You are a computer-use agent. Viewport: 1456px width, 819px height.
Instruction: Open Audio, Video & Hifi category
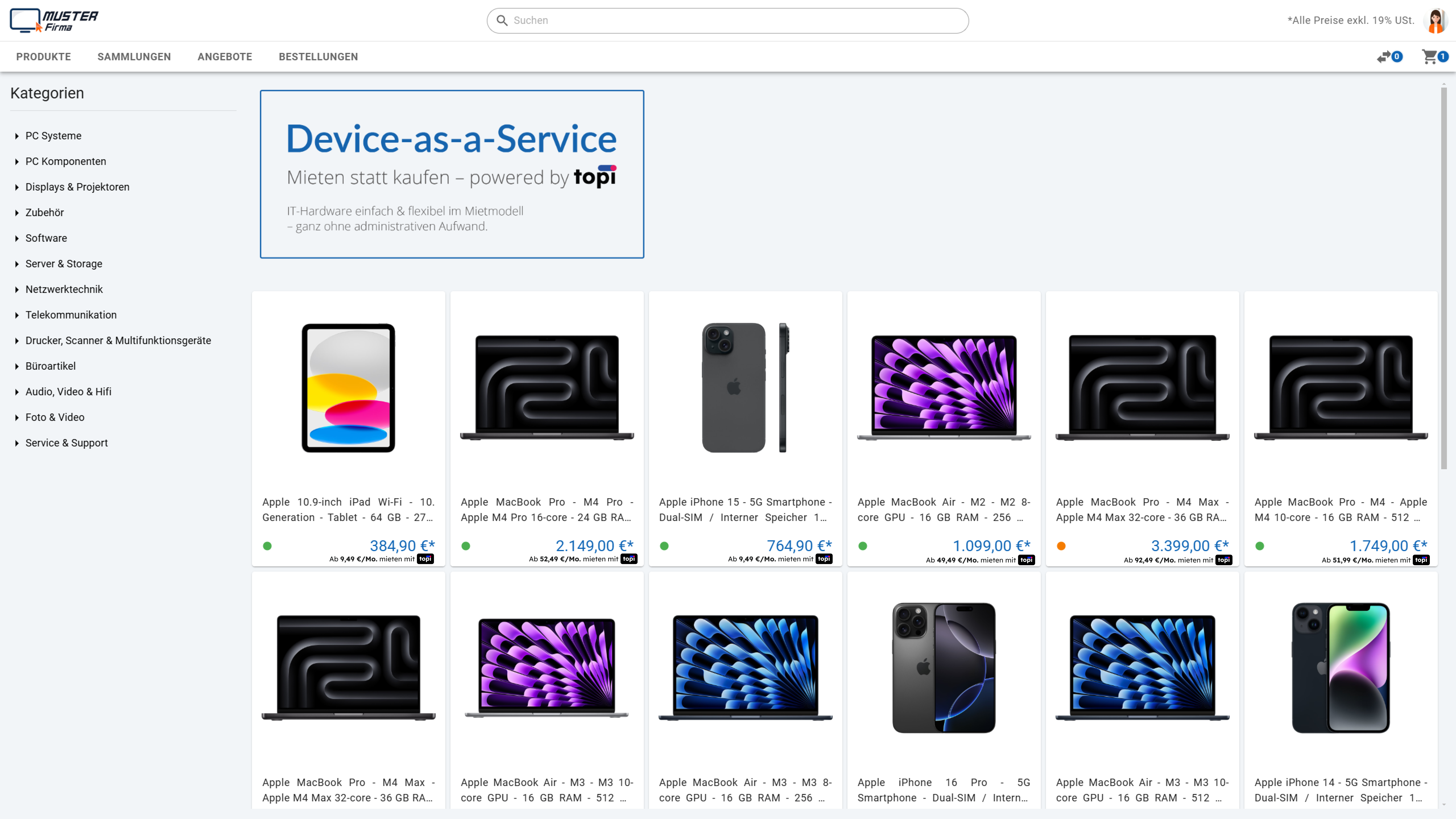pos(68,392)
